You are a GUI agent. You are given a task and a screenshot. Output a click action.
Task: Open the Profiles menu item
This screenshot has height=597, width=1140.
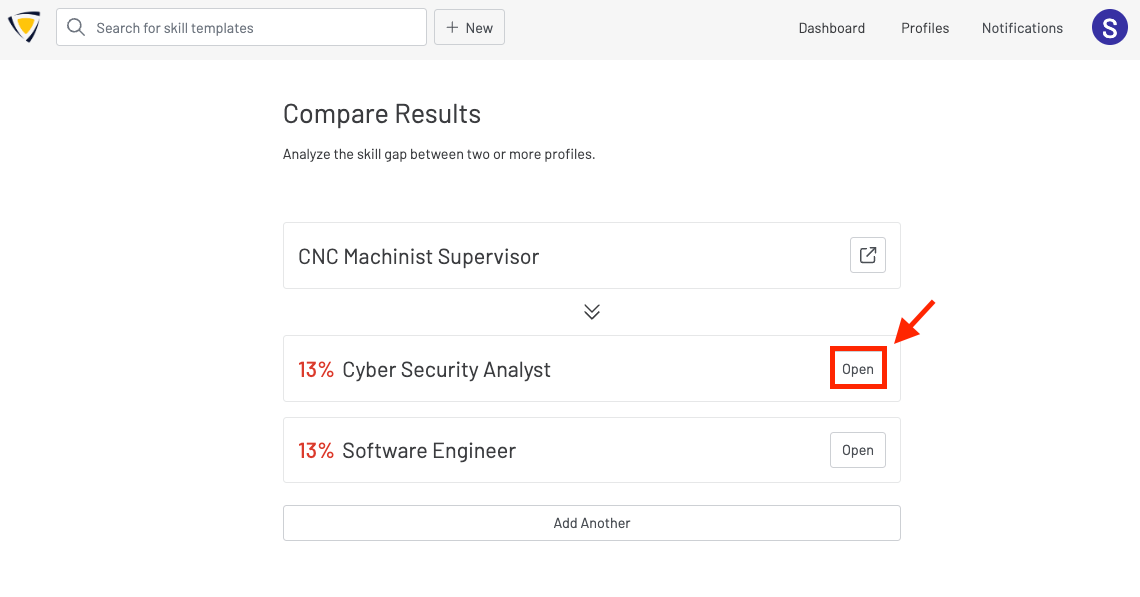point(925,28)
